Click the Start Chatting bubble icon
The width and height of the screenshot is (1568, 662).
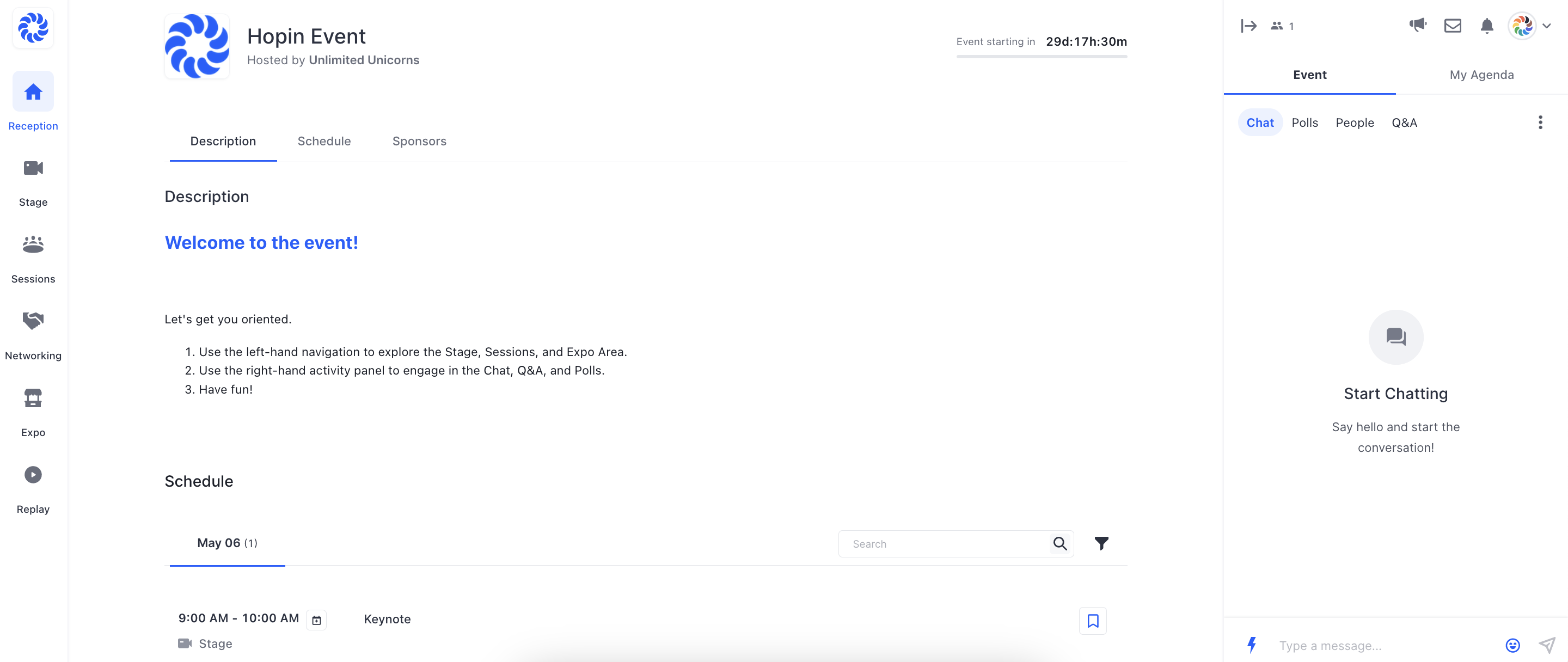[x=1395, y=337]
